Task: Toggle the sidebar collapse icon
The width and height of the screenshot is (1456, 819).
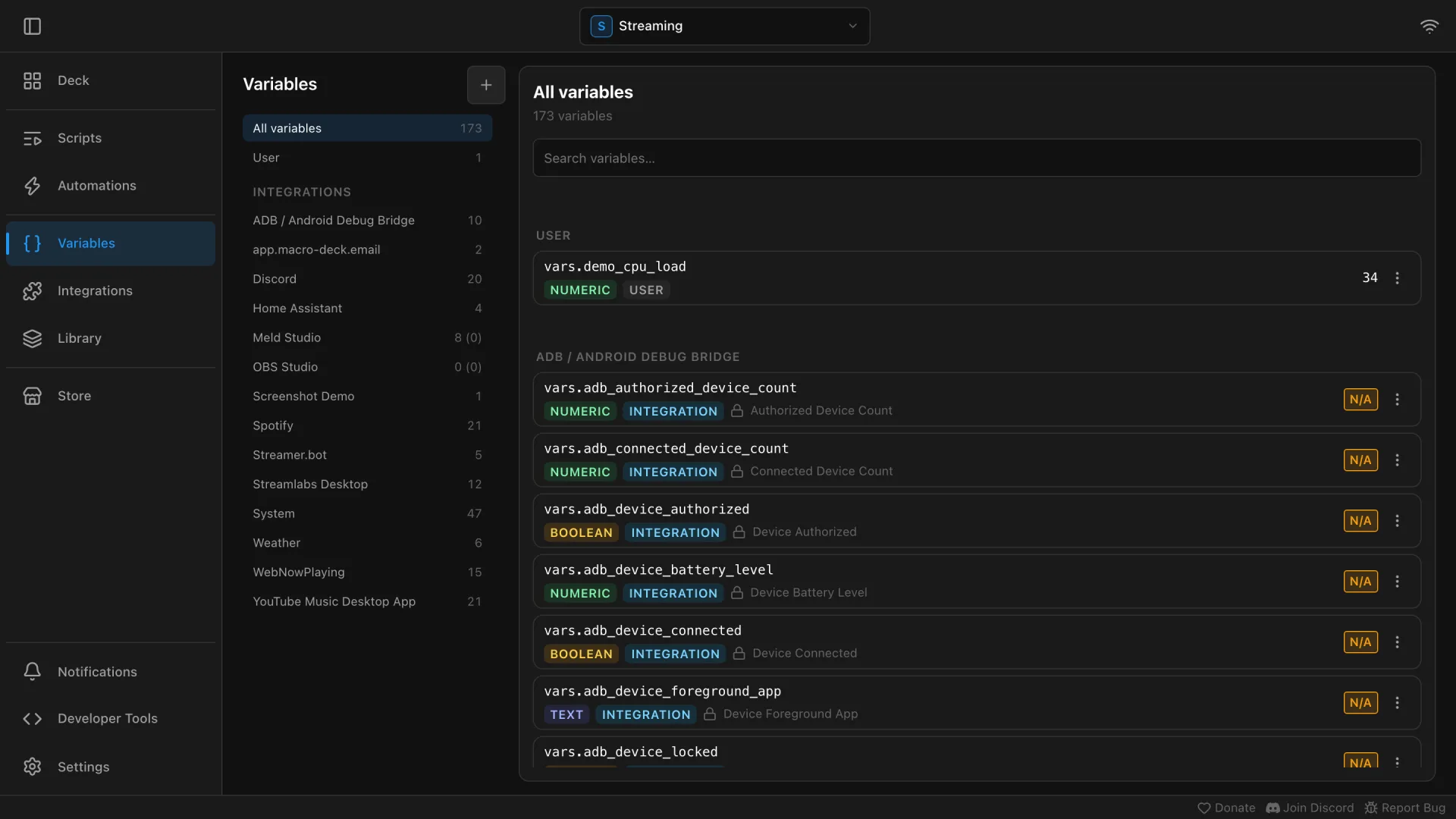Action: tap(32, 27)
